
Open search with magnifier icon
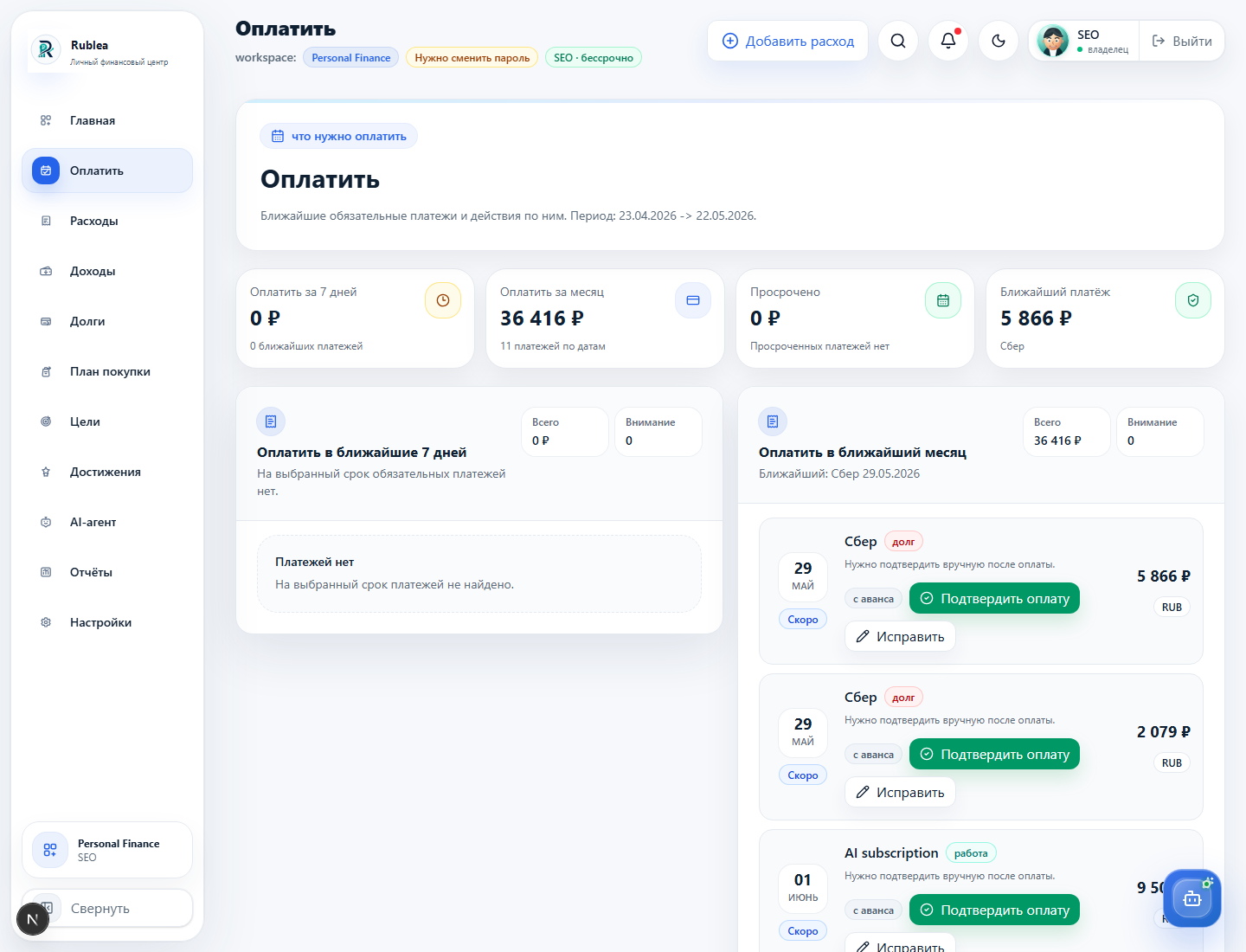[898, 41]
